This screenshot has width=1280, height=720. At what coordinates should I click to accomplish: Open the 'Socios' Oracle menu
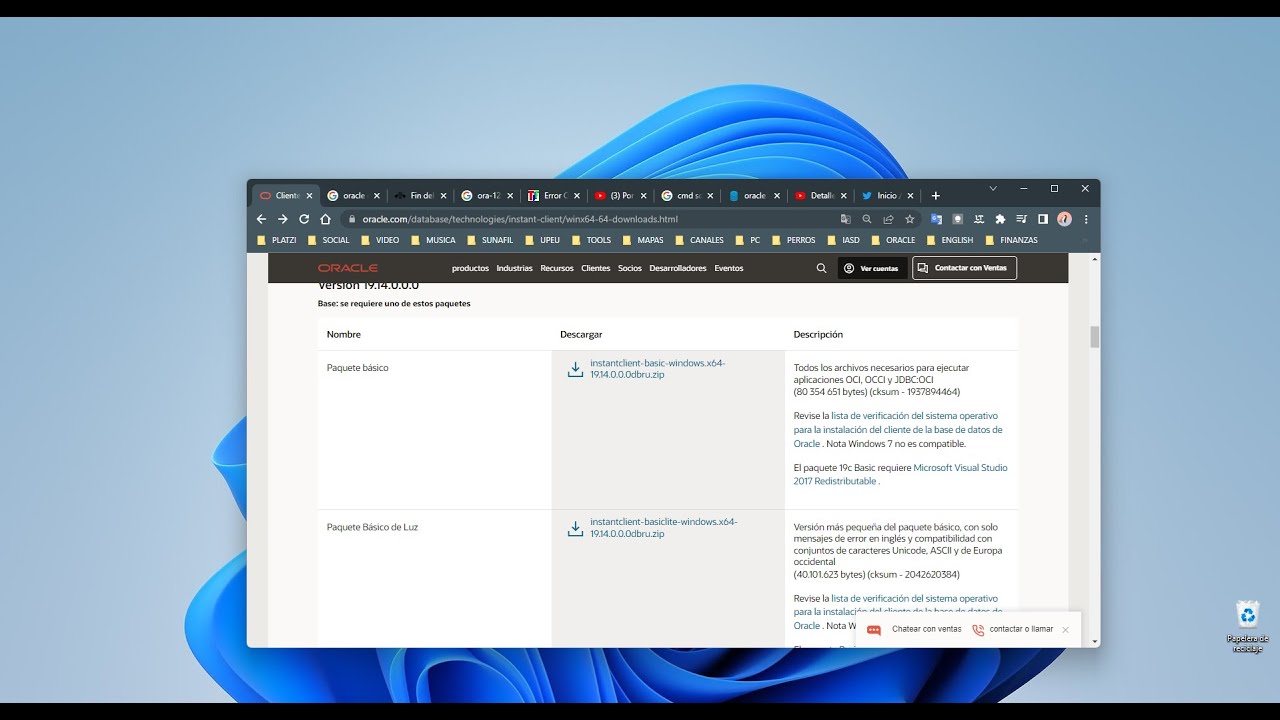click(x=630, y=268)
